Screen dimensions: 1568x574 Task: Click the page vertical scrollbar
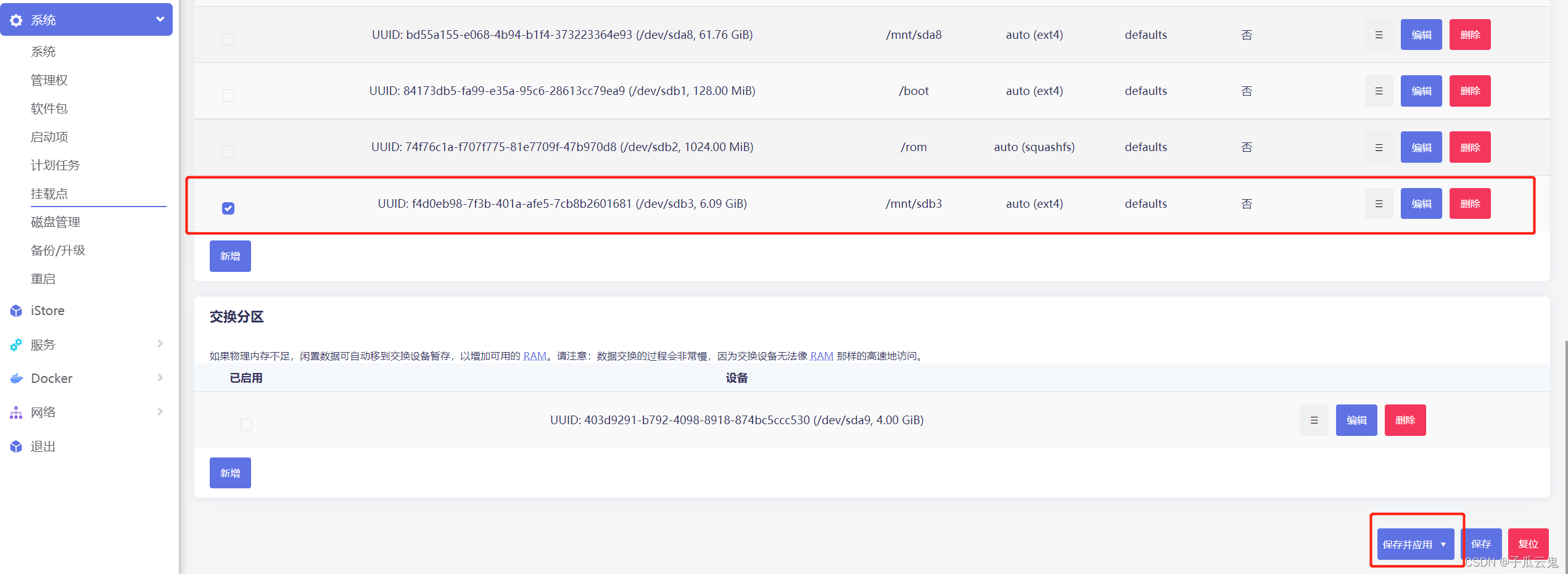[1566, 456]
